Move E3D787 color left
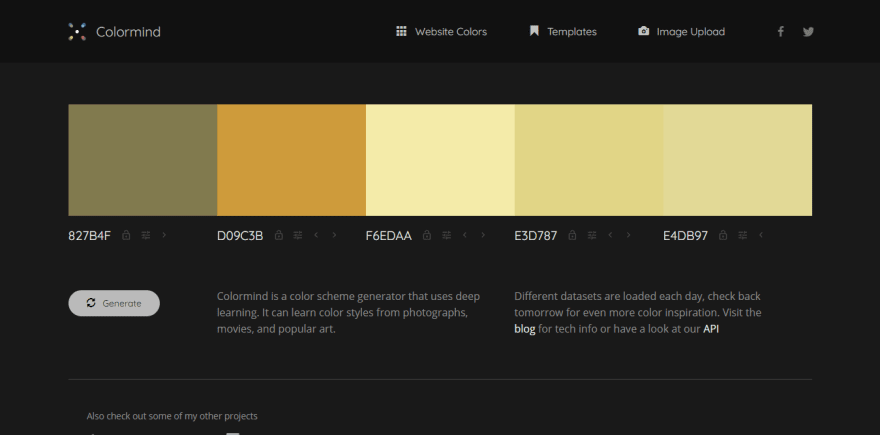This screenshot has width=880, height=435. [x=610, y=235]
